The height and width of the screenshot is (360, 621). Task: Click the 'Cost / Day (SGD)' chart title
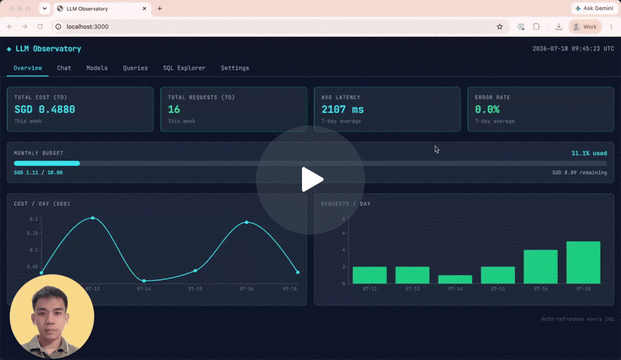click(42, 204)
